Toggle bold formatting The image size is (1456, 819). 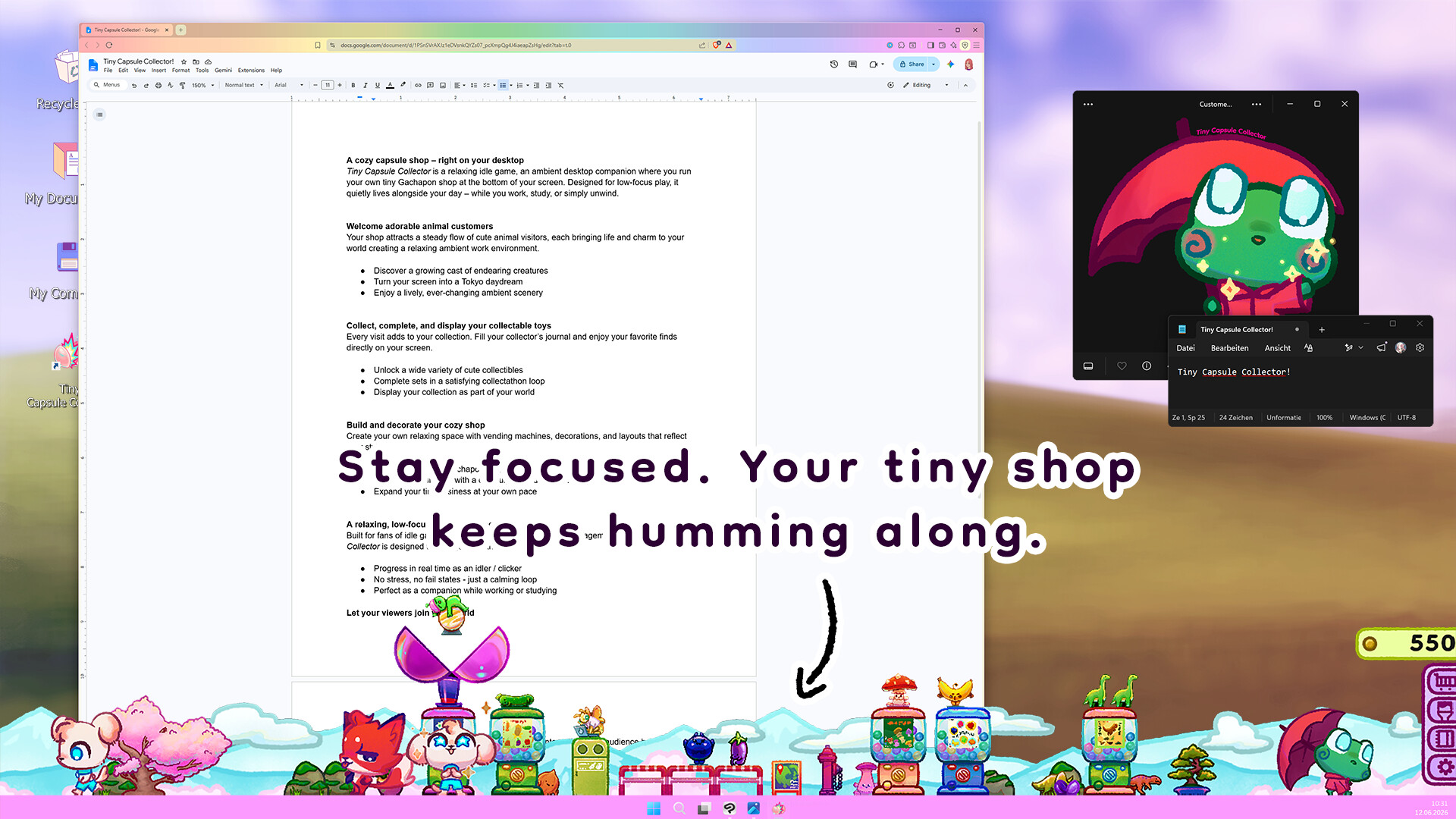[353, 86]
